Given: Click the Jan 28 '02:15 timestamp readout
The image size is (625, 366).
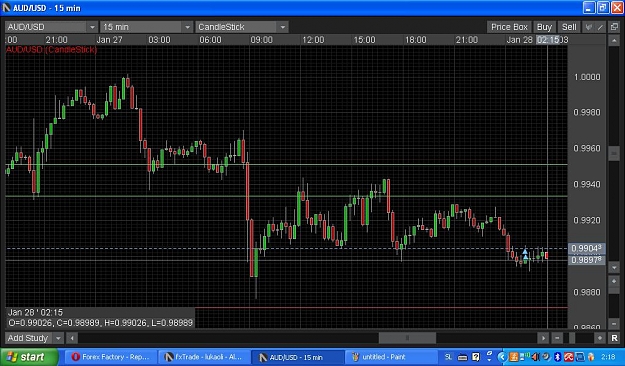Looking at the screenshot, I should click(35, 312).
